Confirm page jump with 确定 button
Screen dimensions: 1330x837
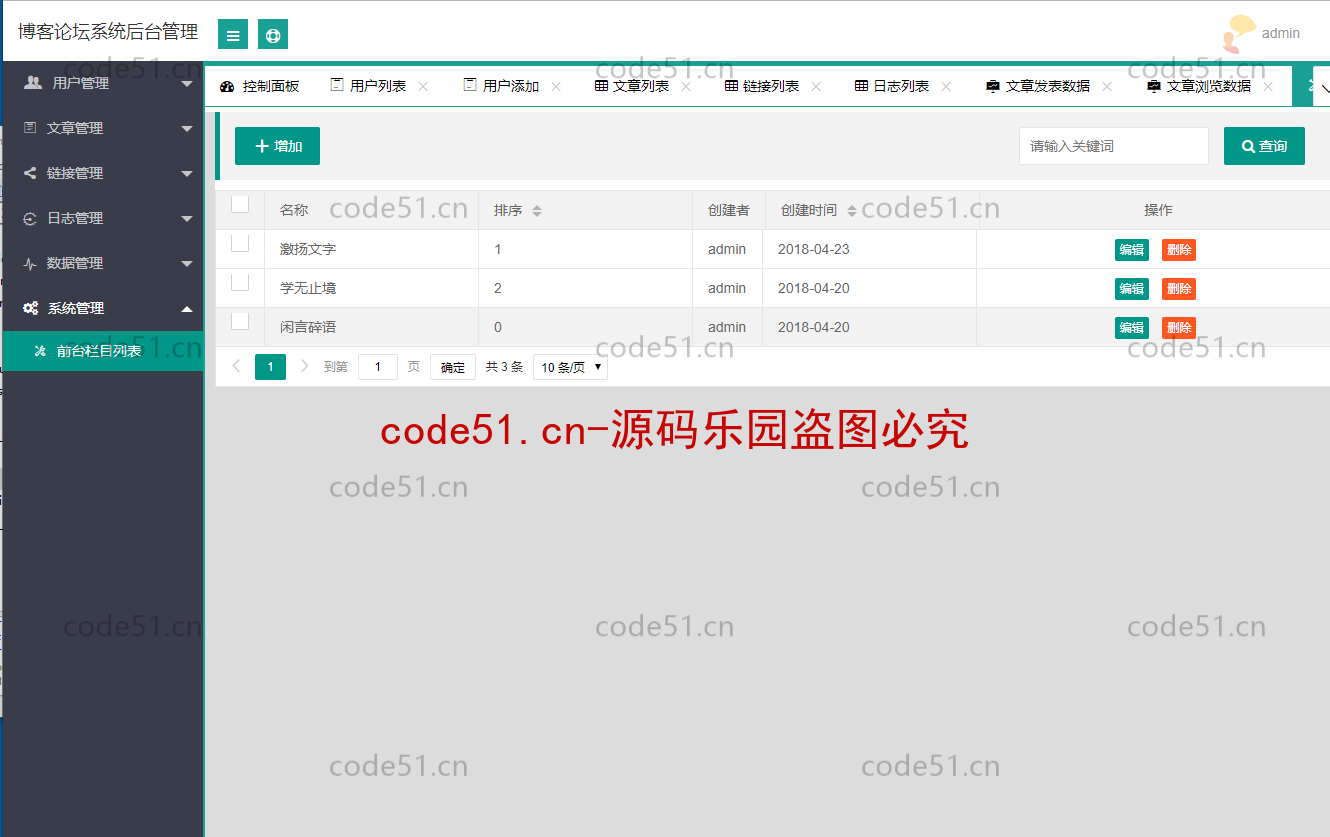(453, 367)
